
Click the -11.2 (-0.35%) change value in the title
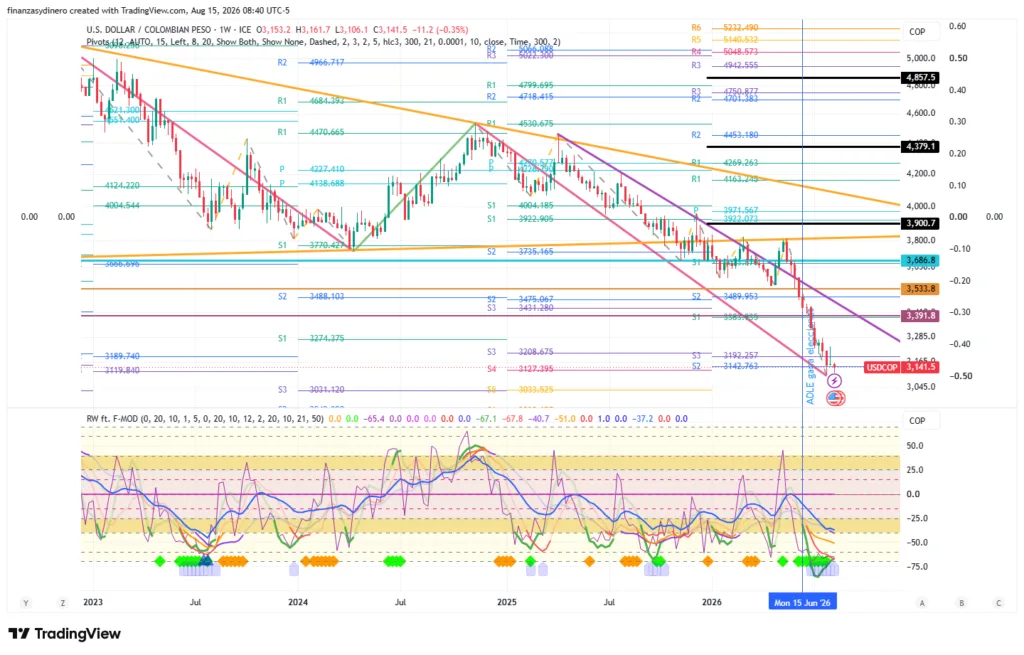click(440, 30)
